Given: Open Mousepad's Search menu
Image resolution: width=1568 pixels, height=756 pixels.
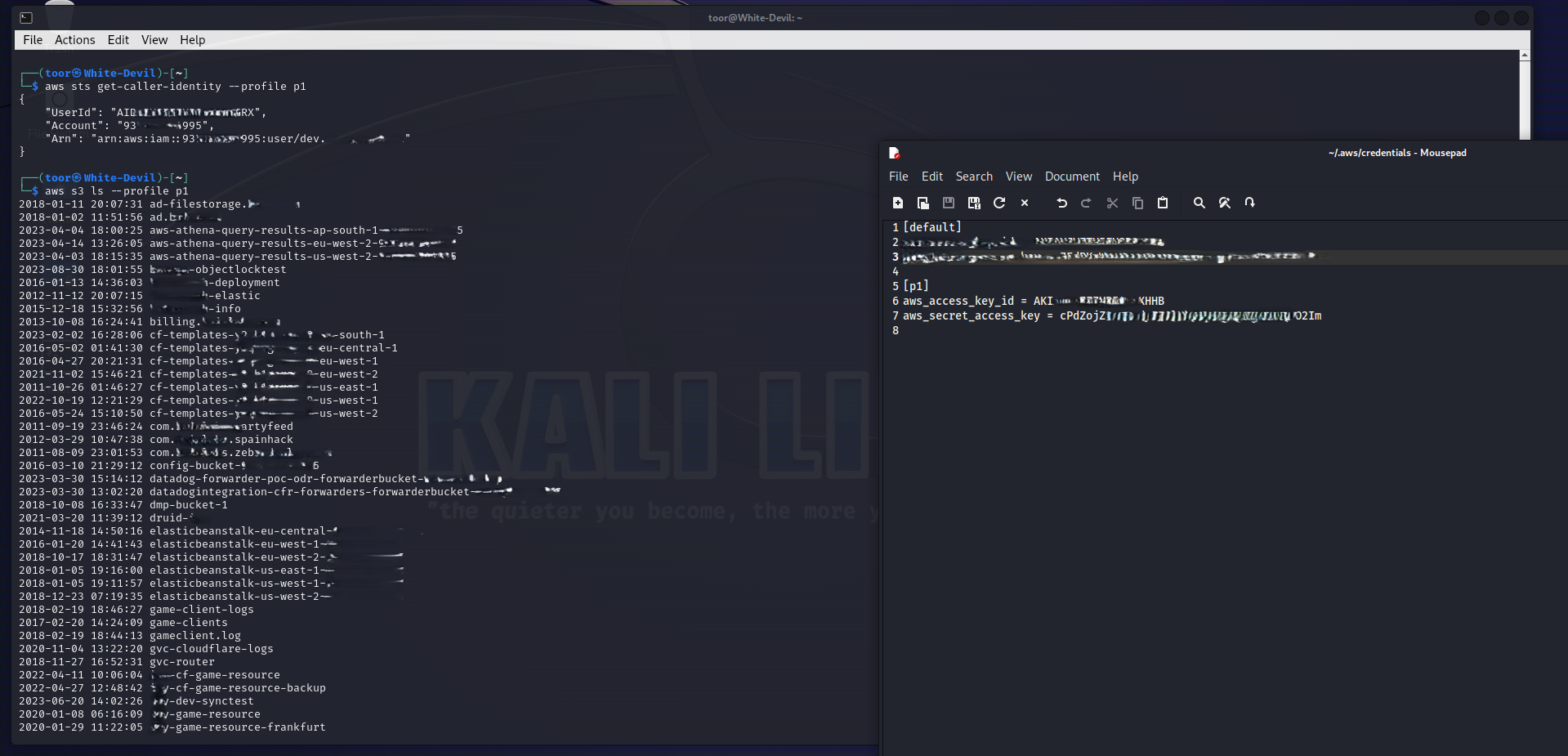Looking at the screenshot, I should [974, 177].
